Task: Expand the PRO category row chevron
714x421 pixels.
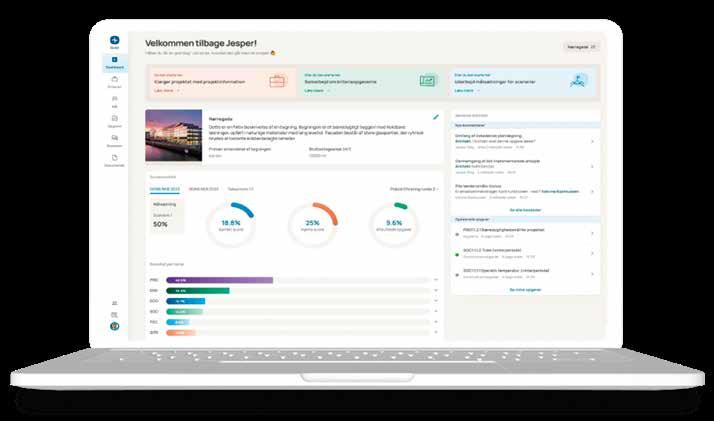Action: click(436, 280)
